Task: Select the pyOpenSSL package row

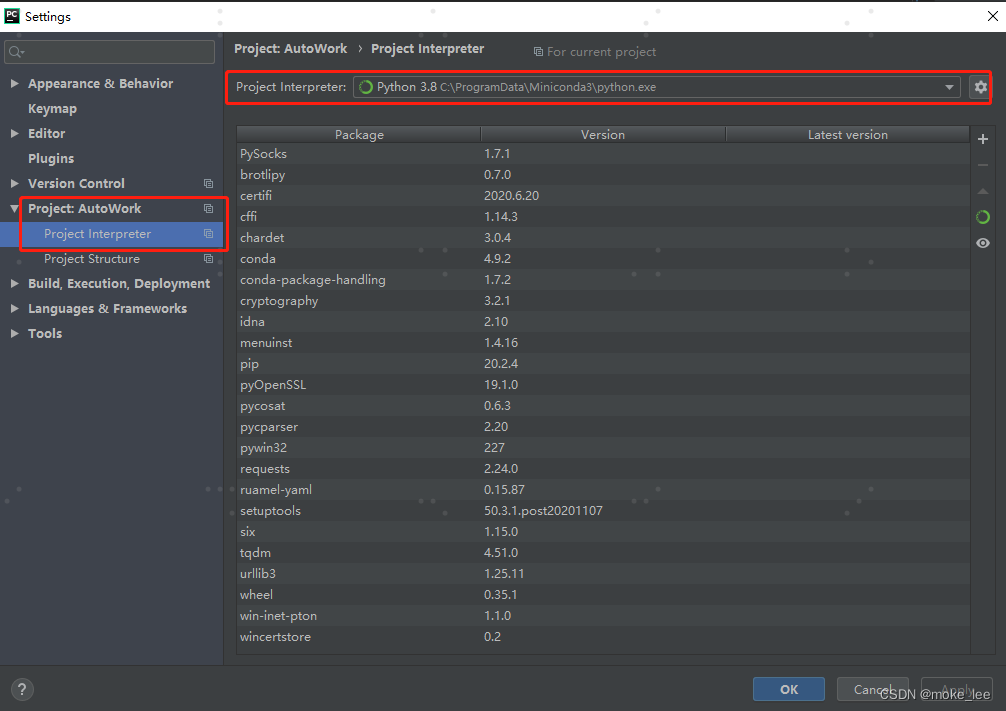Action: pos(603,385)
